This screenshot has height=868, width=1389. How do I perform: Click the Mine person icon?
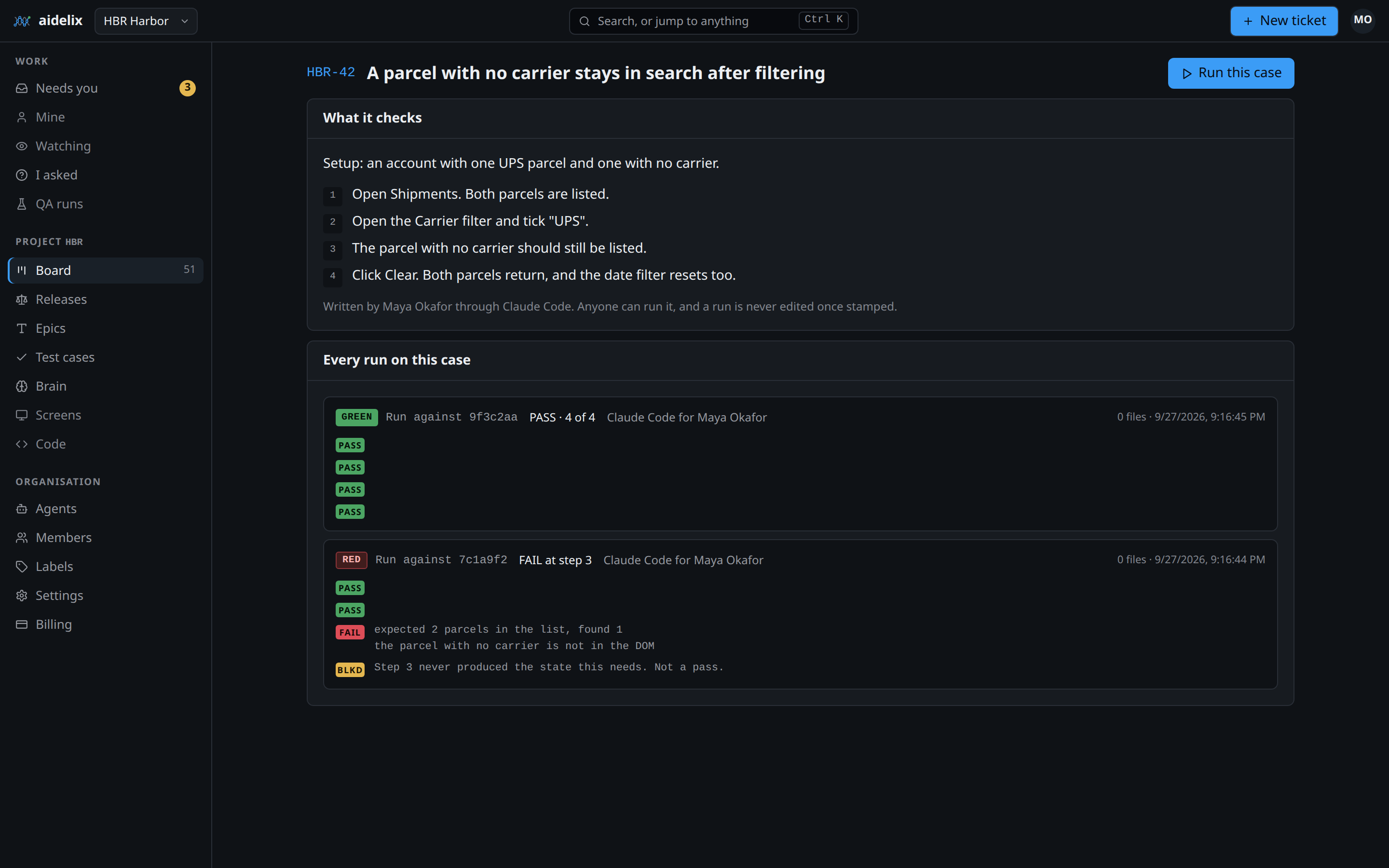(x=22, y=117)
